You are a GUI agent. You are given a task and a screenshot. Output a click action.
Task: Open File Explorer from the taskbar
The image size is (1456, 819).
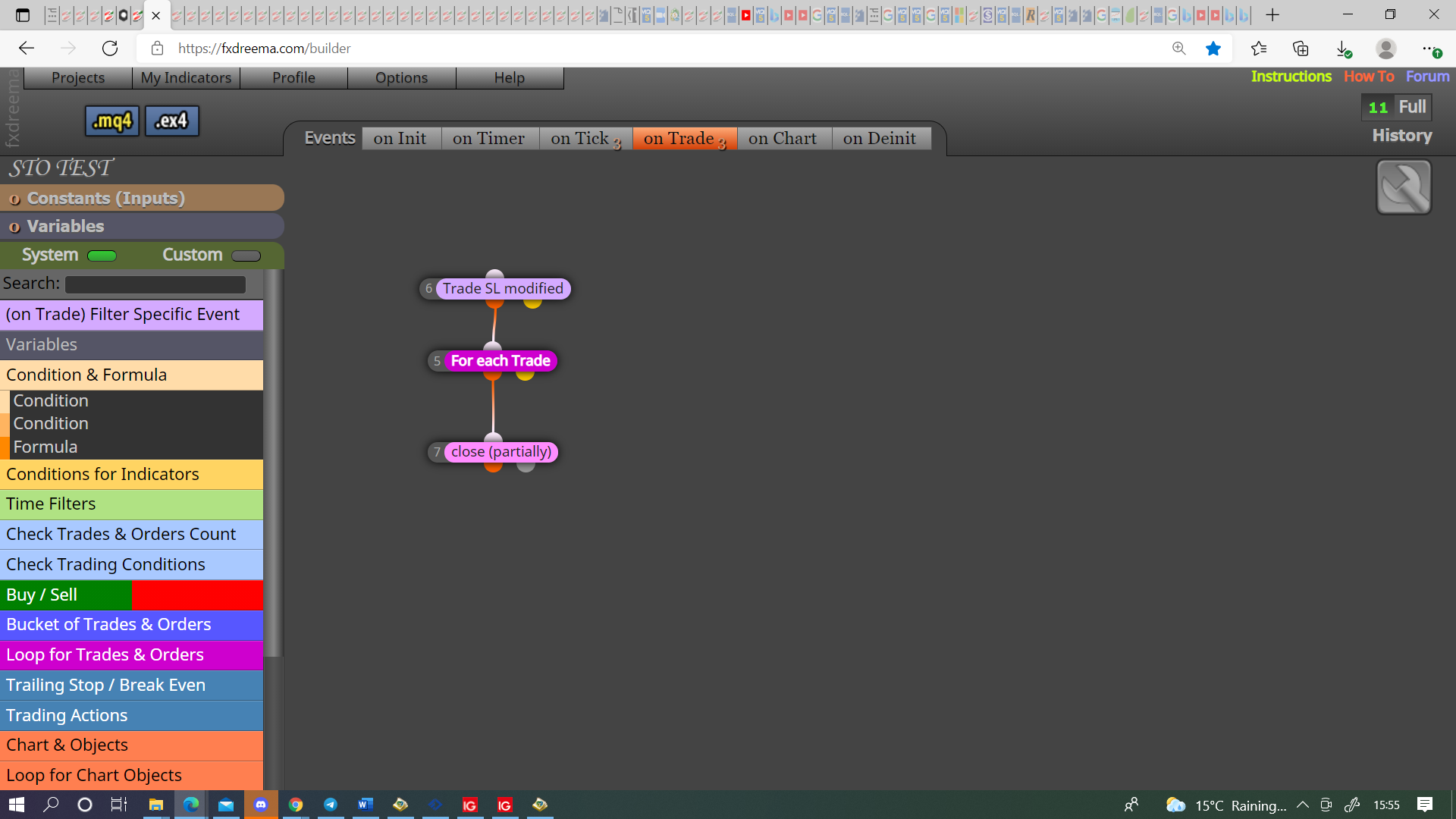point(156,805)
